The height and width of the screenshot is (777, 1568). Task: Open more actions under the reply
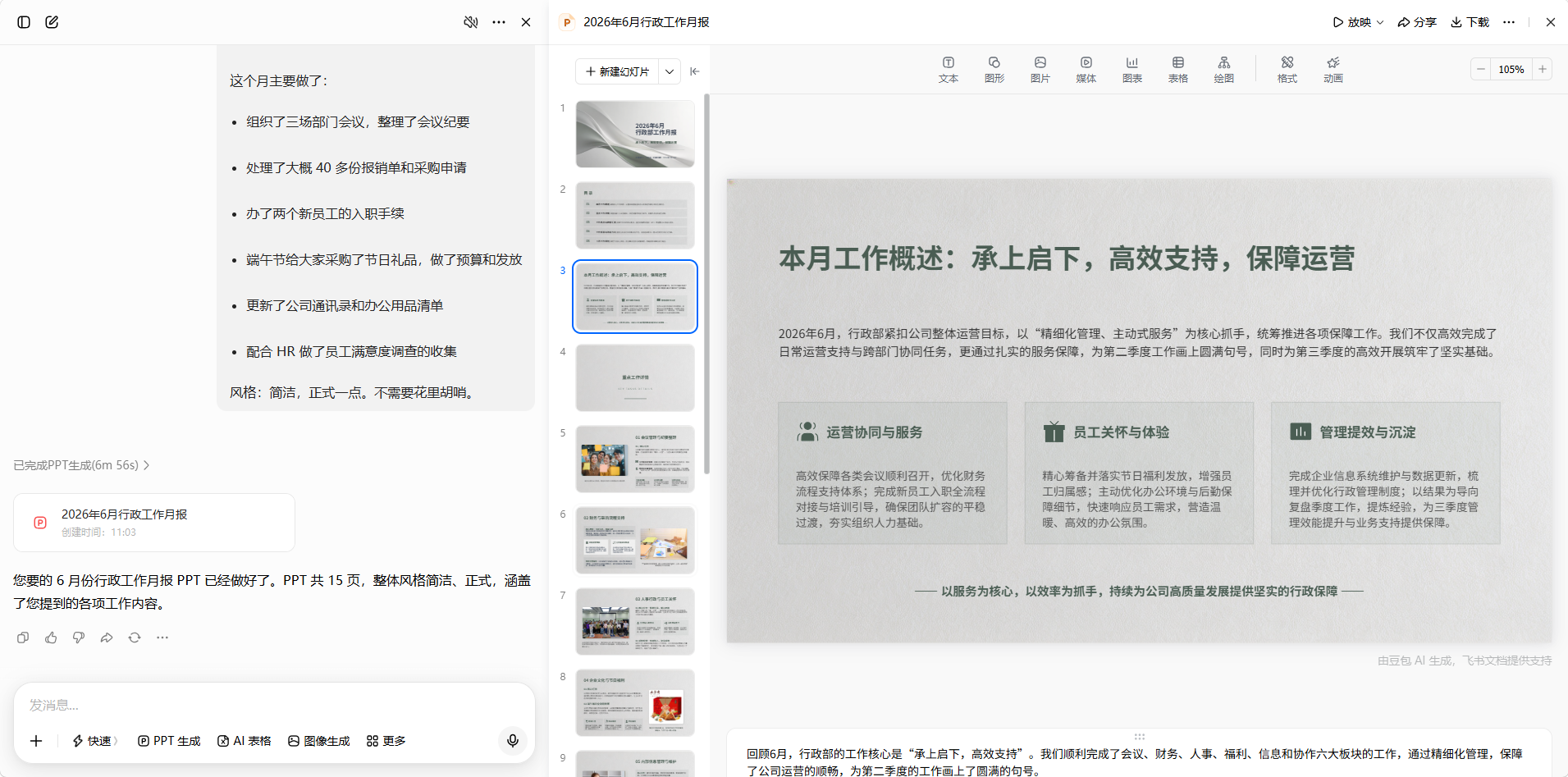(x=162, y=638)
